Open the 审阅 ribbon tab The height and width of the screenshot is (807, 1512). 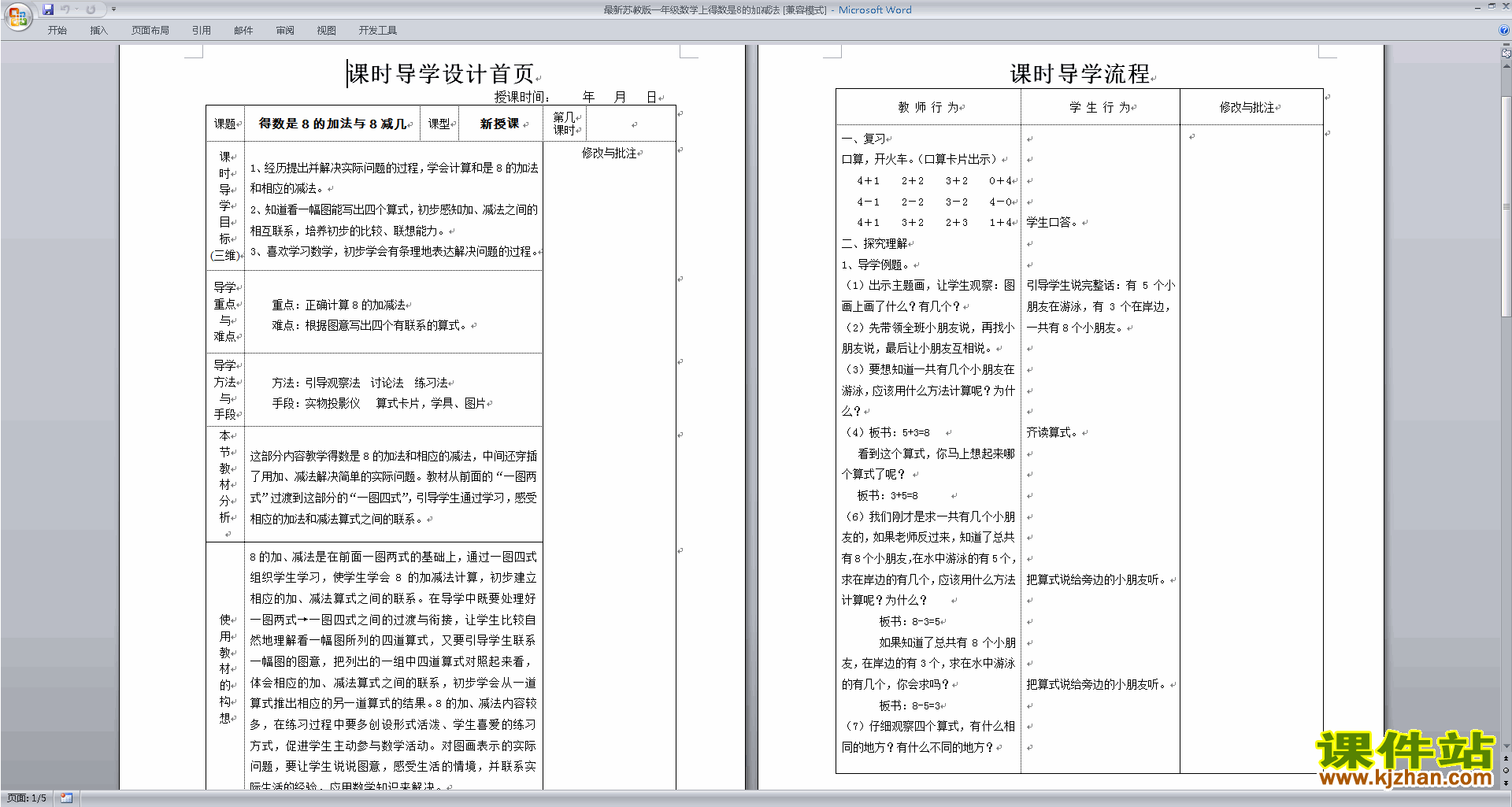(285, 31)
